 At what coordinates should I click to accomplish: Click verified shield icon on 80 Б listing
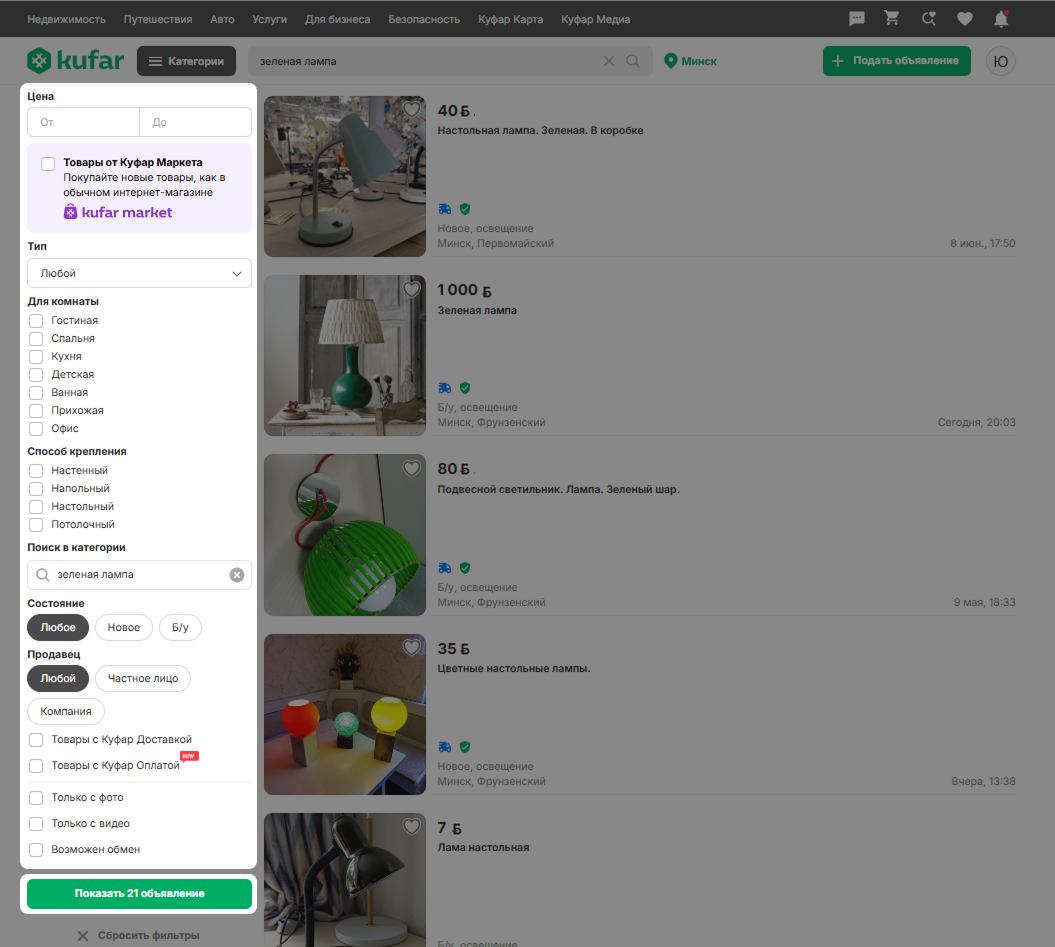point(465,567)
